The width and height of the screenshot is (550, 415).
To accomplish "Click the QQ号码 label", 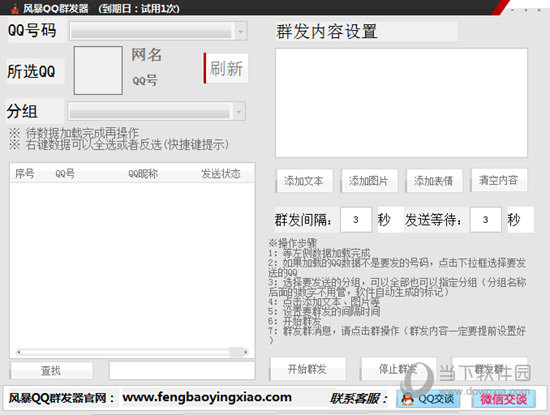I will 32,31.
